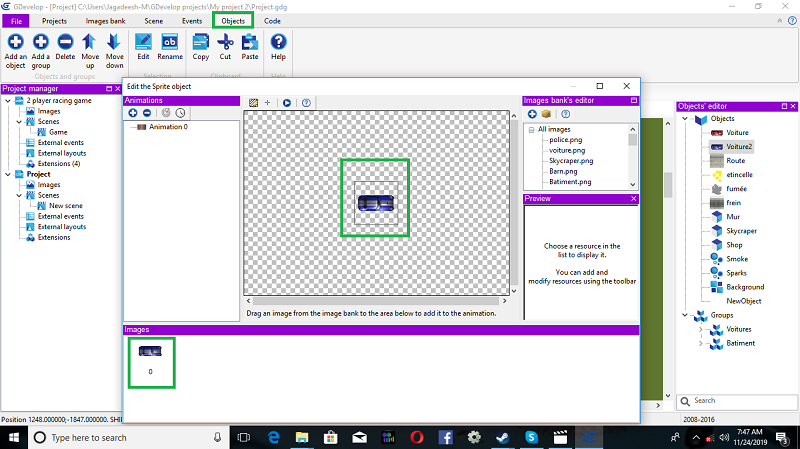Open File Explorer from the taskbar
This screenshot has width=800, height=449.
coord(302,438)
